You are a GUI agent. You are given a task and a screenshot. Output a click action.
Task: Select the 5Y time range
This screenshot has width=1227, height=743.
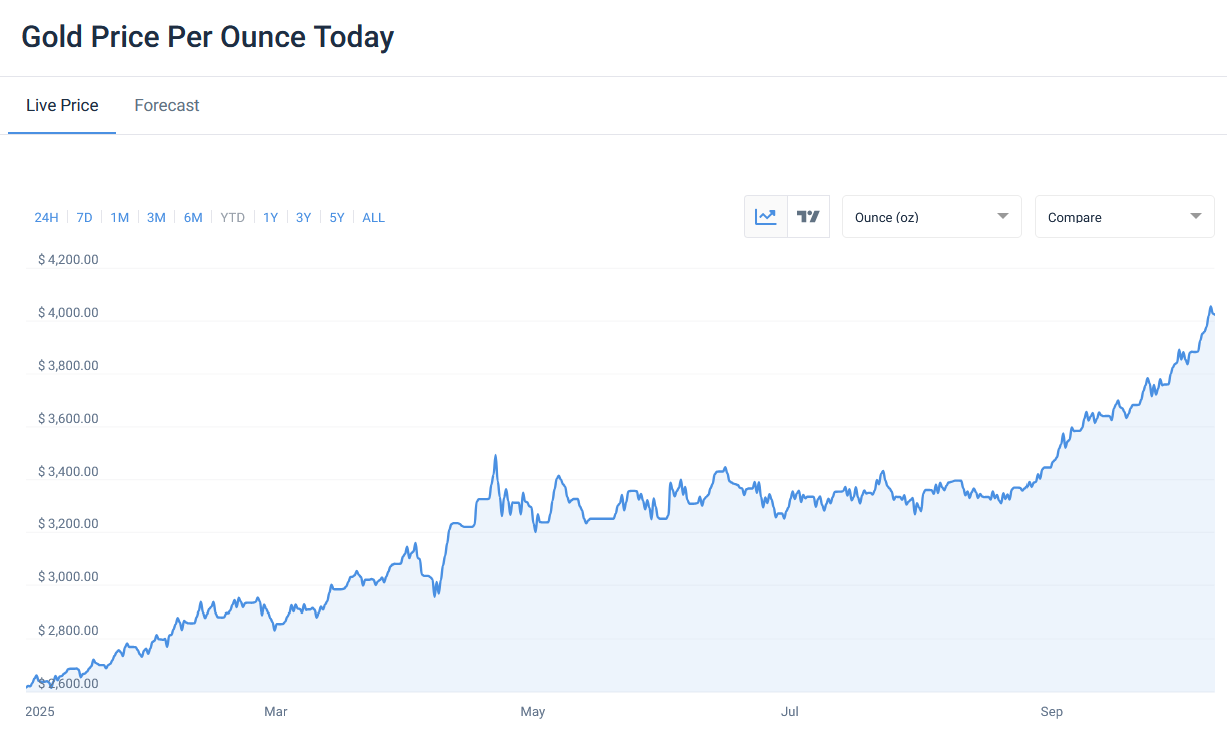coord(337,218)
